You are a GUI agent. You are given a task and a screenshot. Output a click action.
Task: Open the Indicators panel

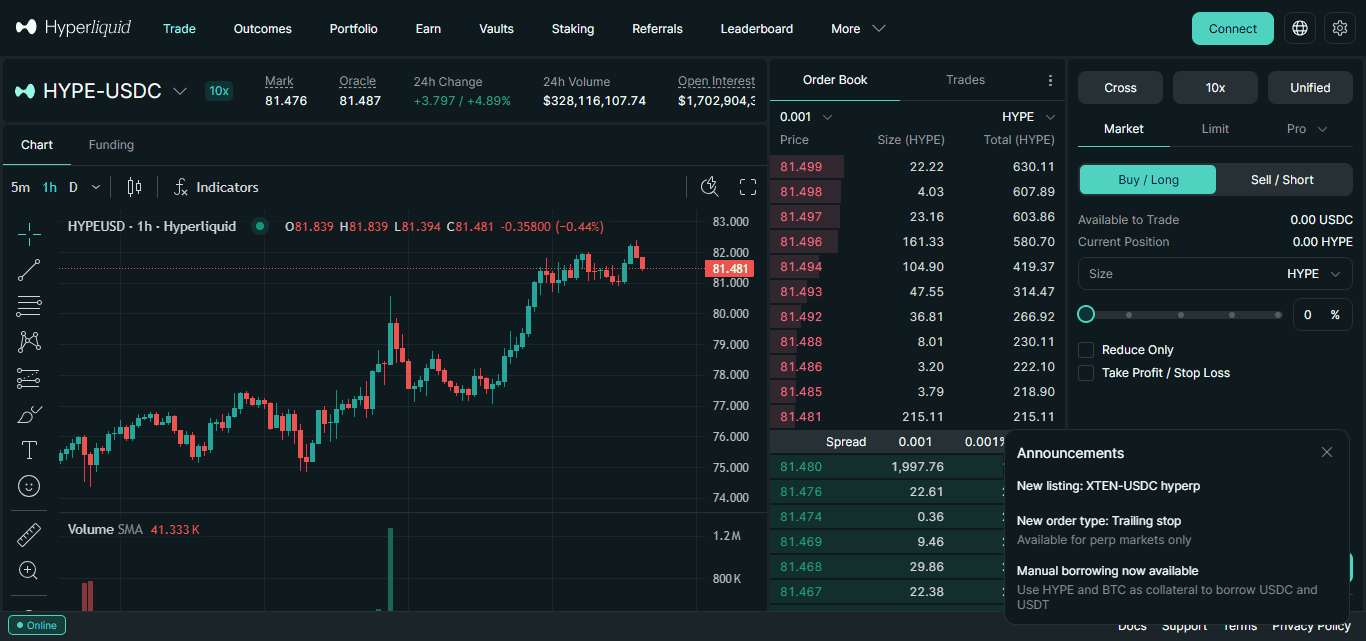pos(216,187)
